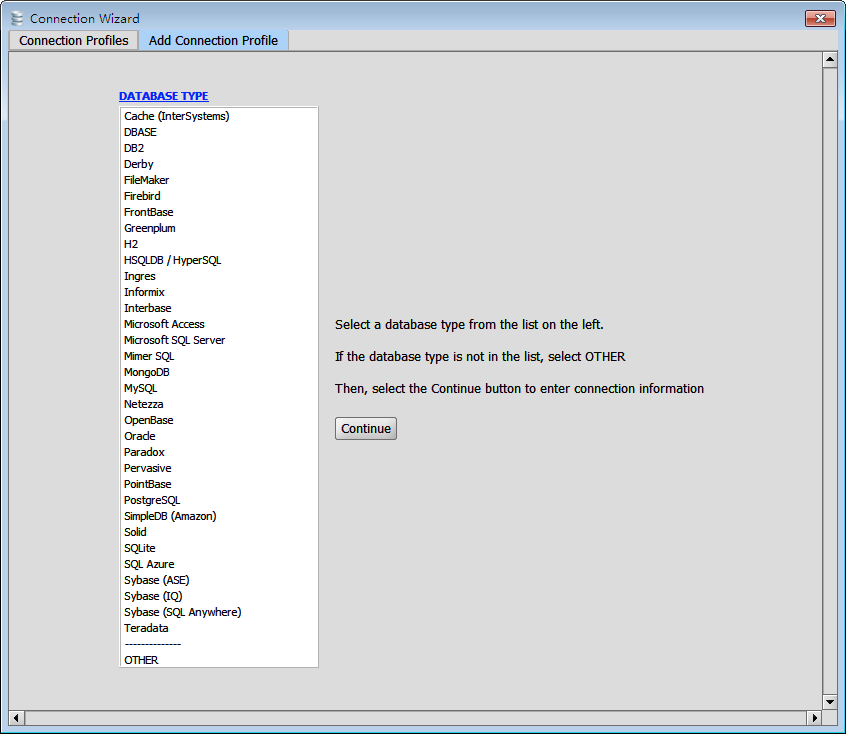Click the vertical scrollbar up arrow

830,59
